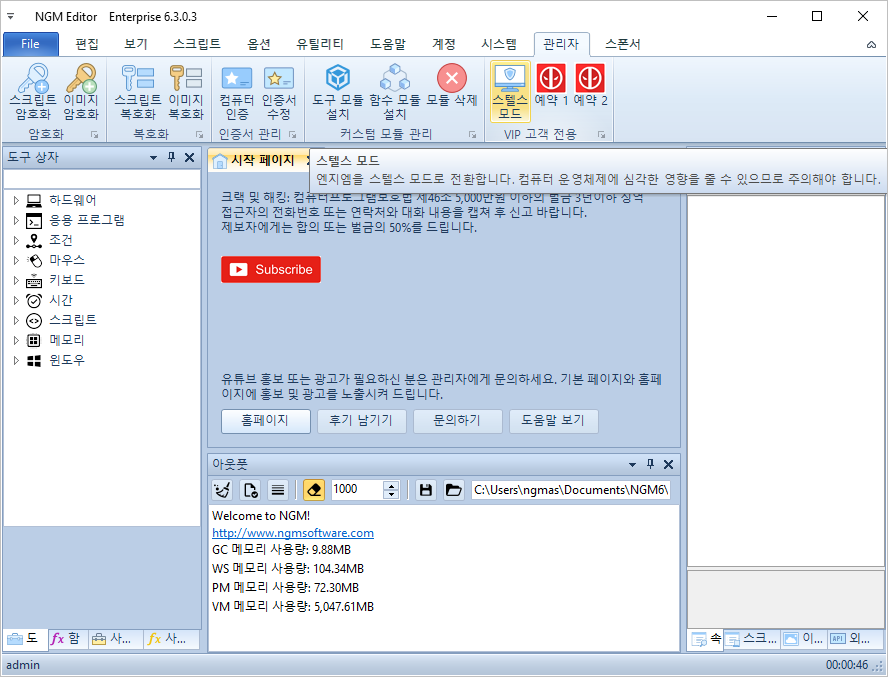The width and height of the screenshot is (888, 677).
Task: Click the 이미지 복호화 icon
Action: [x=186, y=78]
